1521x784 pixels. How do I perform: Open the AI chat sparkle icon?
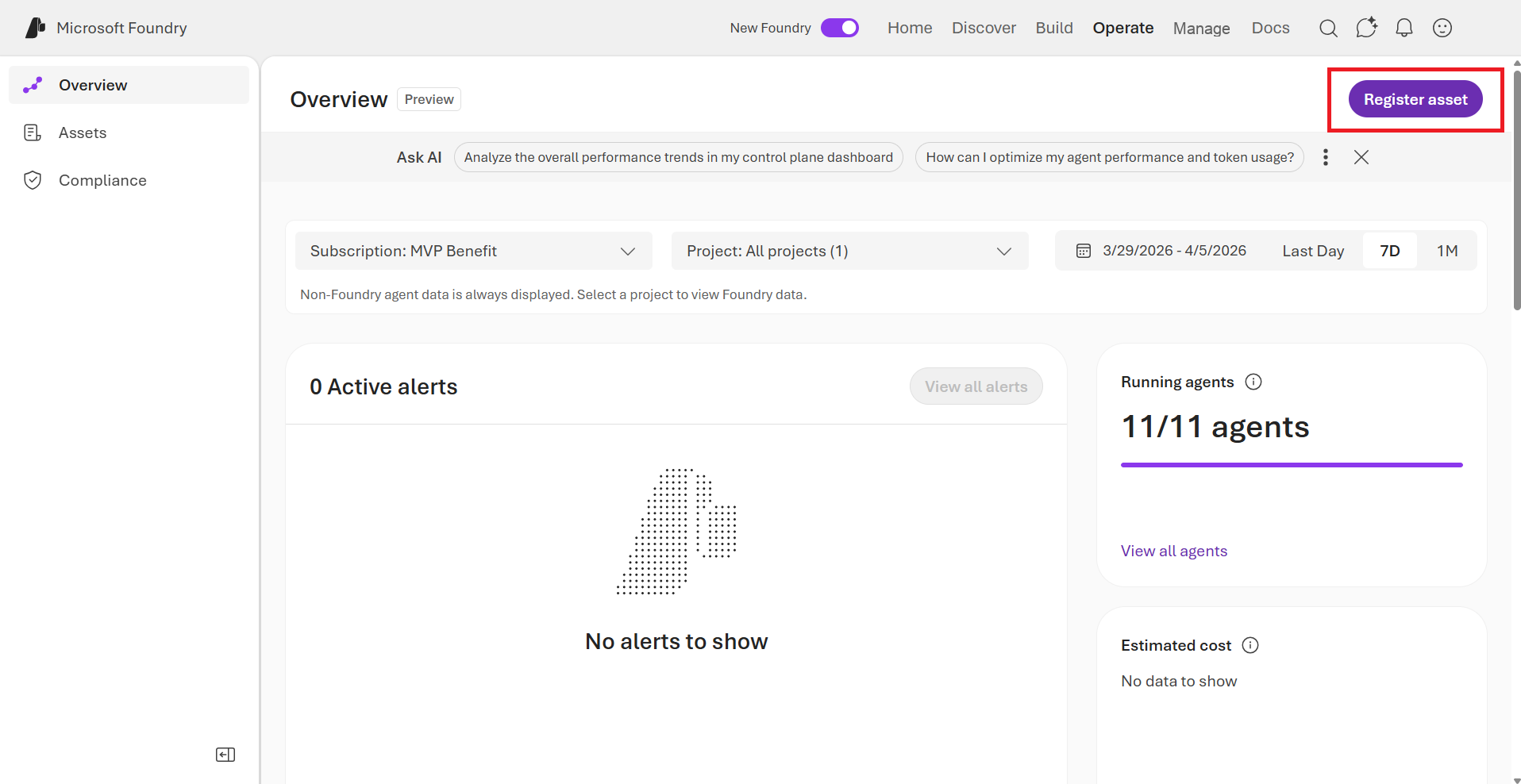click(1366, 28)
